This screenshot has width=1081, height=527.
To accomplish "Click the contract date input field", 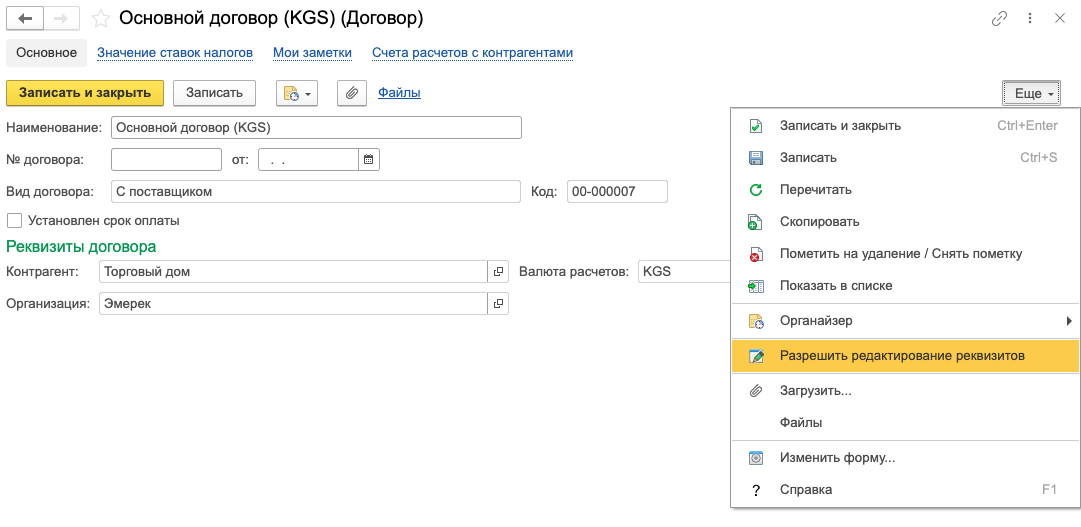I will coord(308,159).
